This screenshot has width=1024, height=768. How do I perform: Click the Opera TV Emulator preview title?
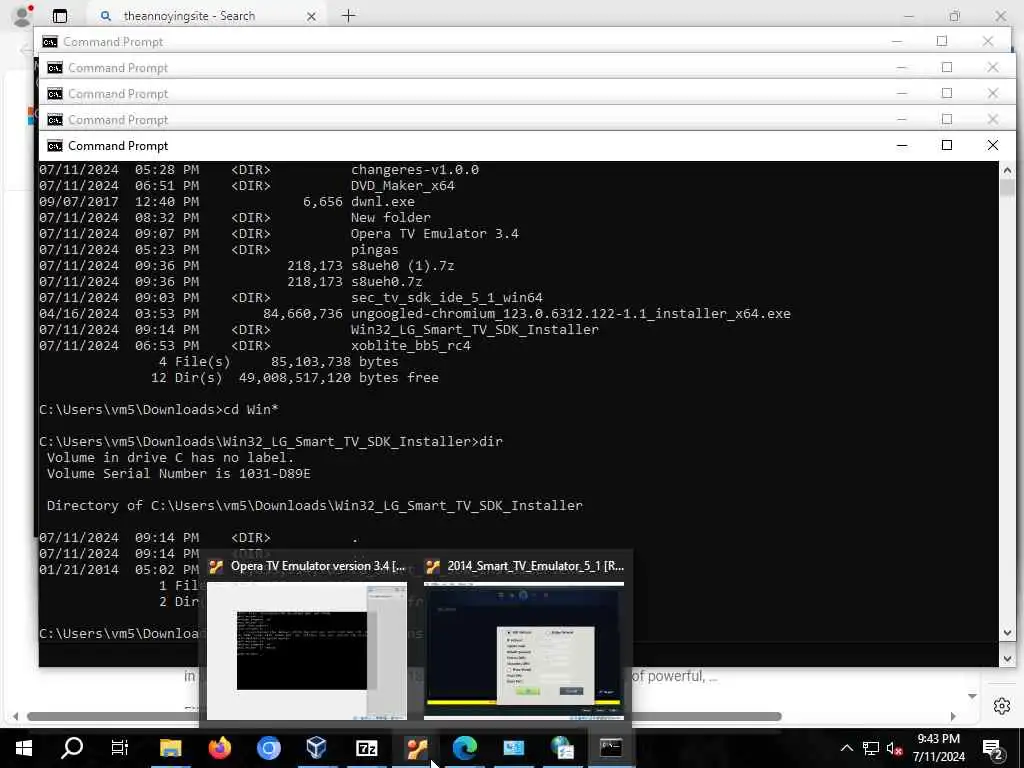(318, 566)
